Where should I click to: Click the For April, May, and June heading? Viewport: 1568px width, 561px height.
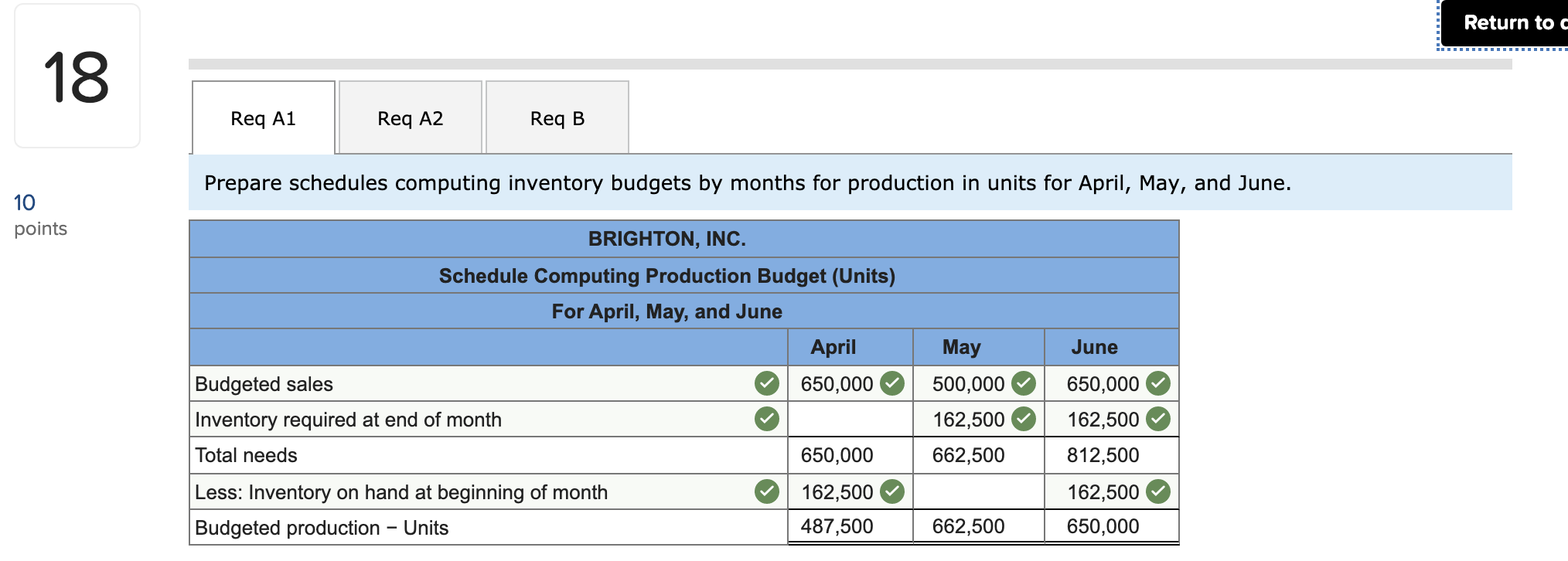tap(666, 311)
